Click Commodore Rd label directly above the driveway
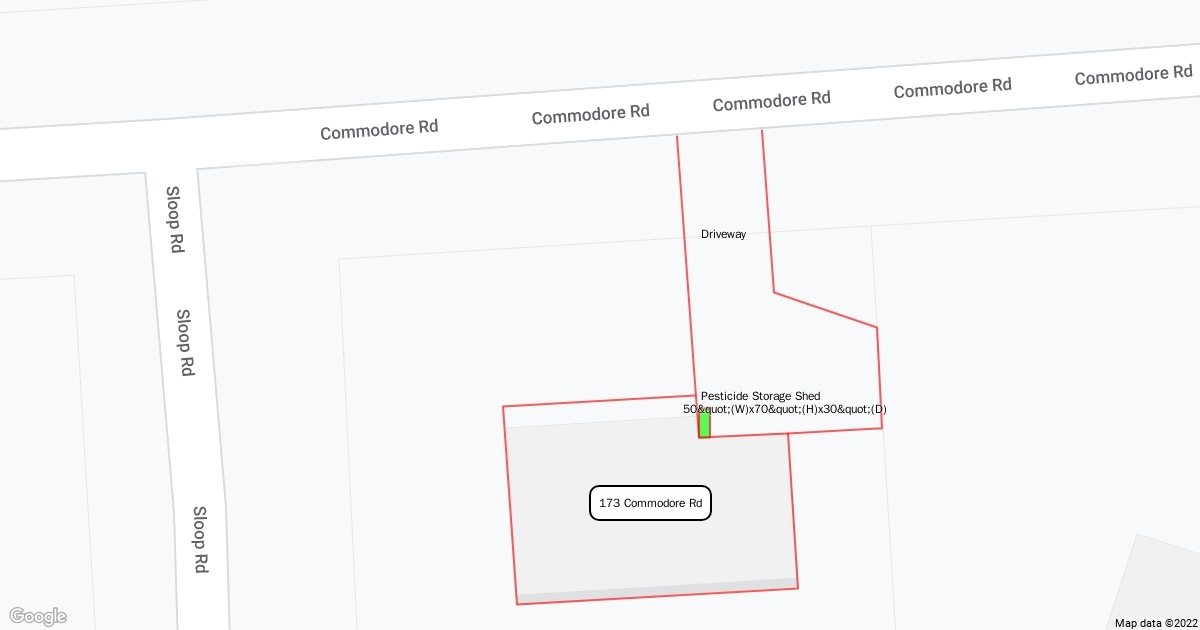1200x630 pixels. point(771,100)
